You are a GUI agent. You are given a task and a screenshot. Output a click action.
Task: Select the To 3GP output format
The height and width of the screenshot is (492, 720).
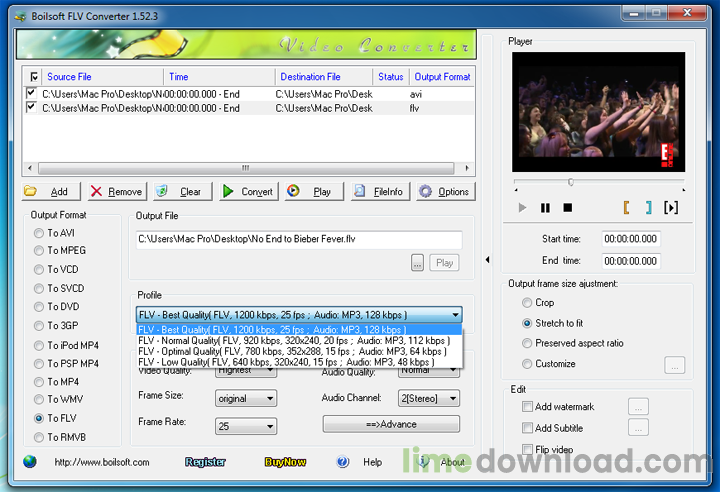56,325
